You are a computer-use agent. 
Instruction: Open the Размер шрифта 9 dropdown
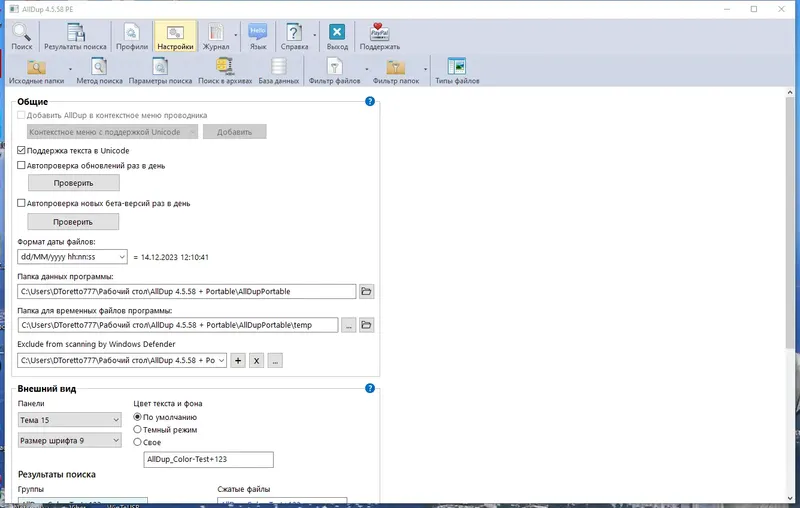69,441
